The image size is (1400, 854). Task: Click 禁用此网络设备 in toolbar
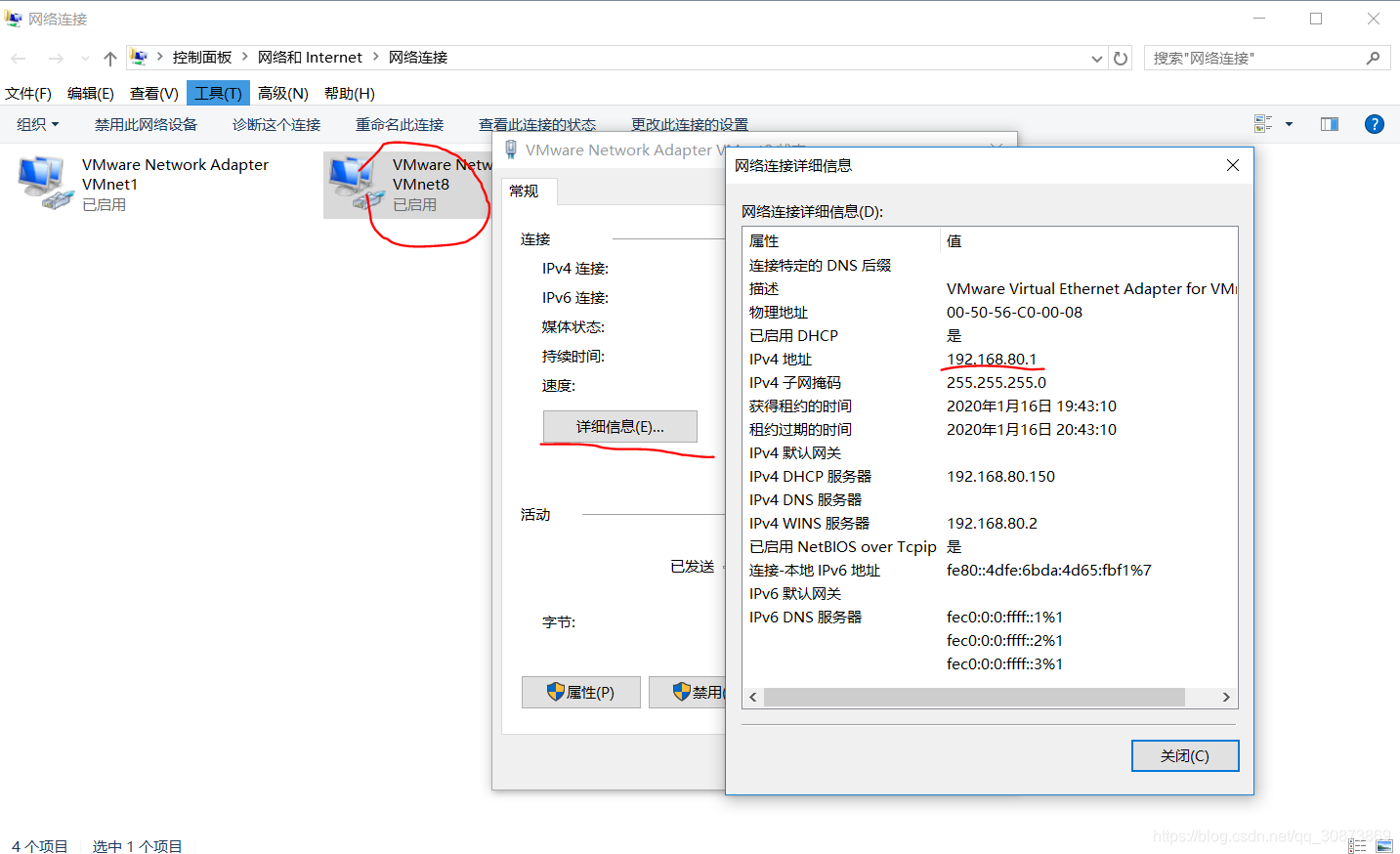click(146, 125)
